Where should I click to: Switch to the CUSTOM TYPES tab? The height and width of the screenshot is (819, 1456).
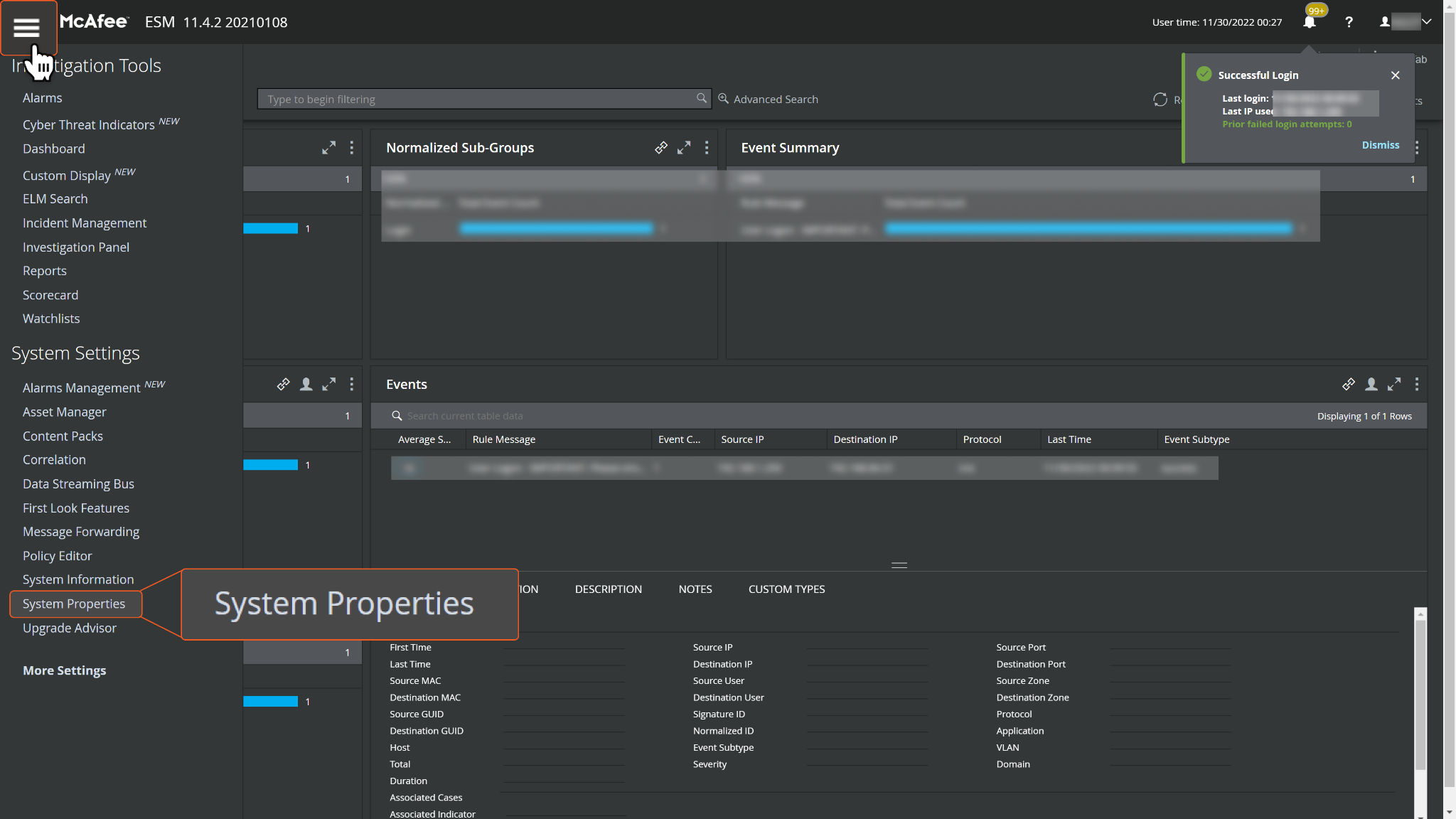[786, 589]
